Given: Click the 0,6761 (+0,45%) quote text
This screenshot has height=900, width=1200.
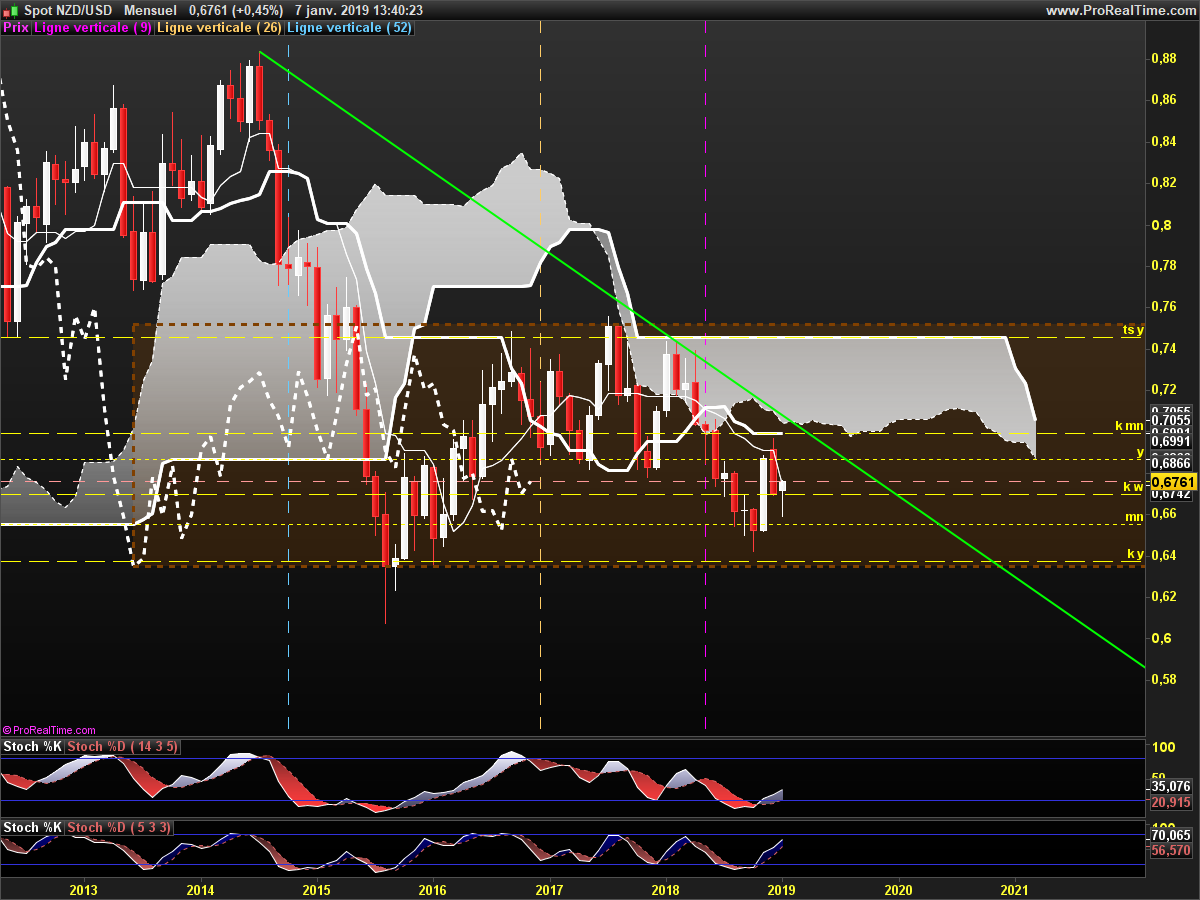Looking at the screenshot, I should 236,10.
